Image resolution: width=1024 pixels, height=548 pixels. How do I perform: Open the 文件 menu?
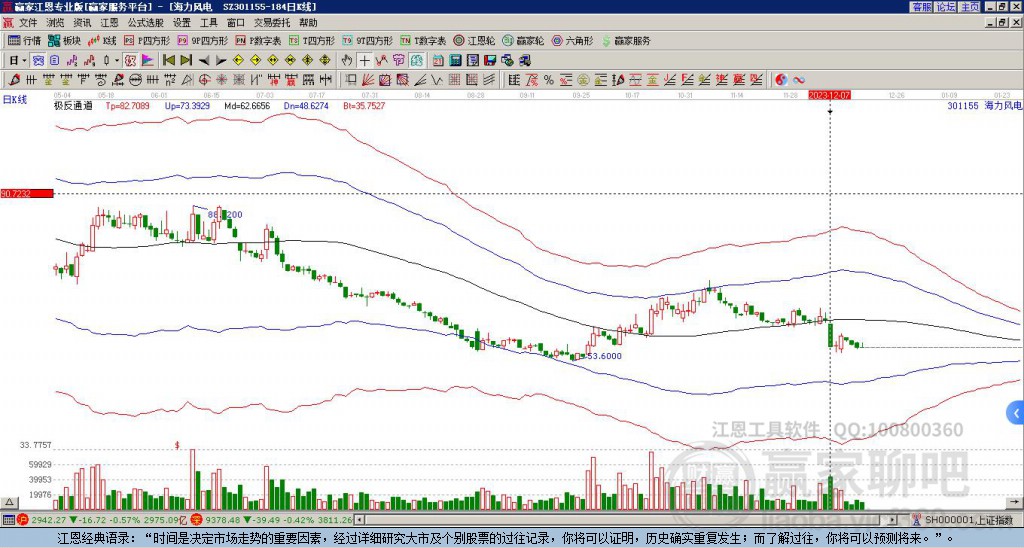[x=28, y=23]
